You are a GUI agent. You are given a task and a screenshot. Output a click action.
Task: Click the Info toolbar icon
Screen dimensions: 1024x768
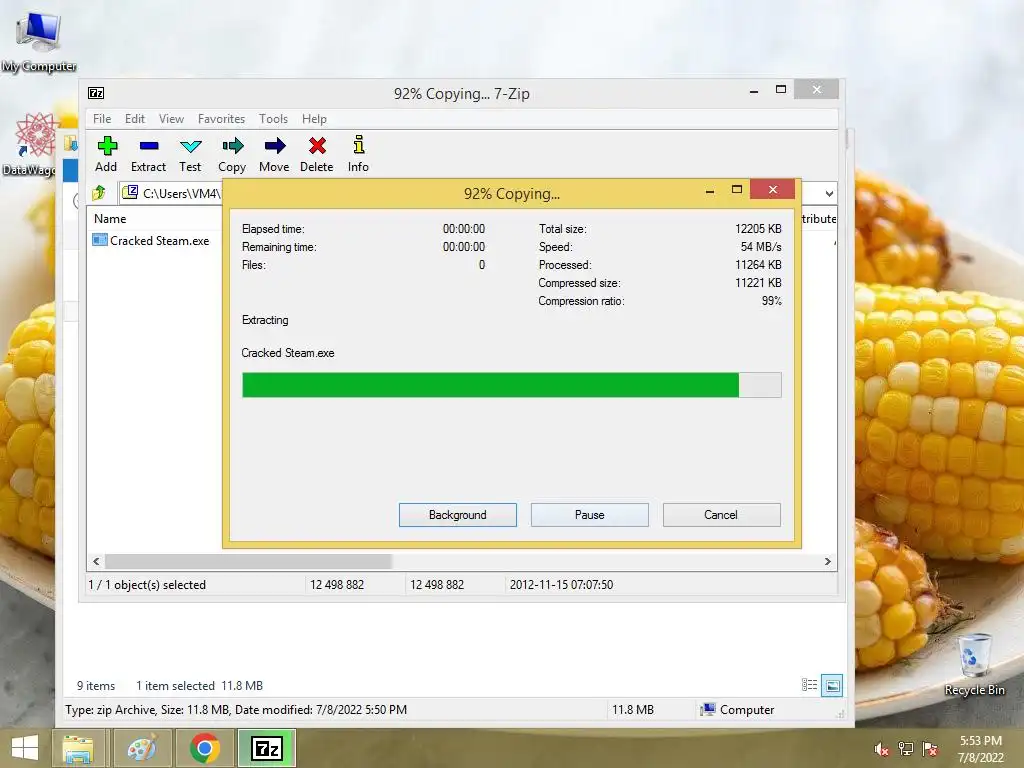point(359,144)
